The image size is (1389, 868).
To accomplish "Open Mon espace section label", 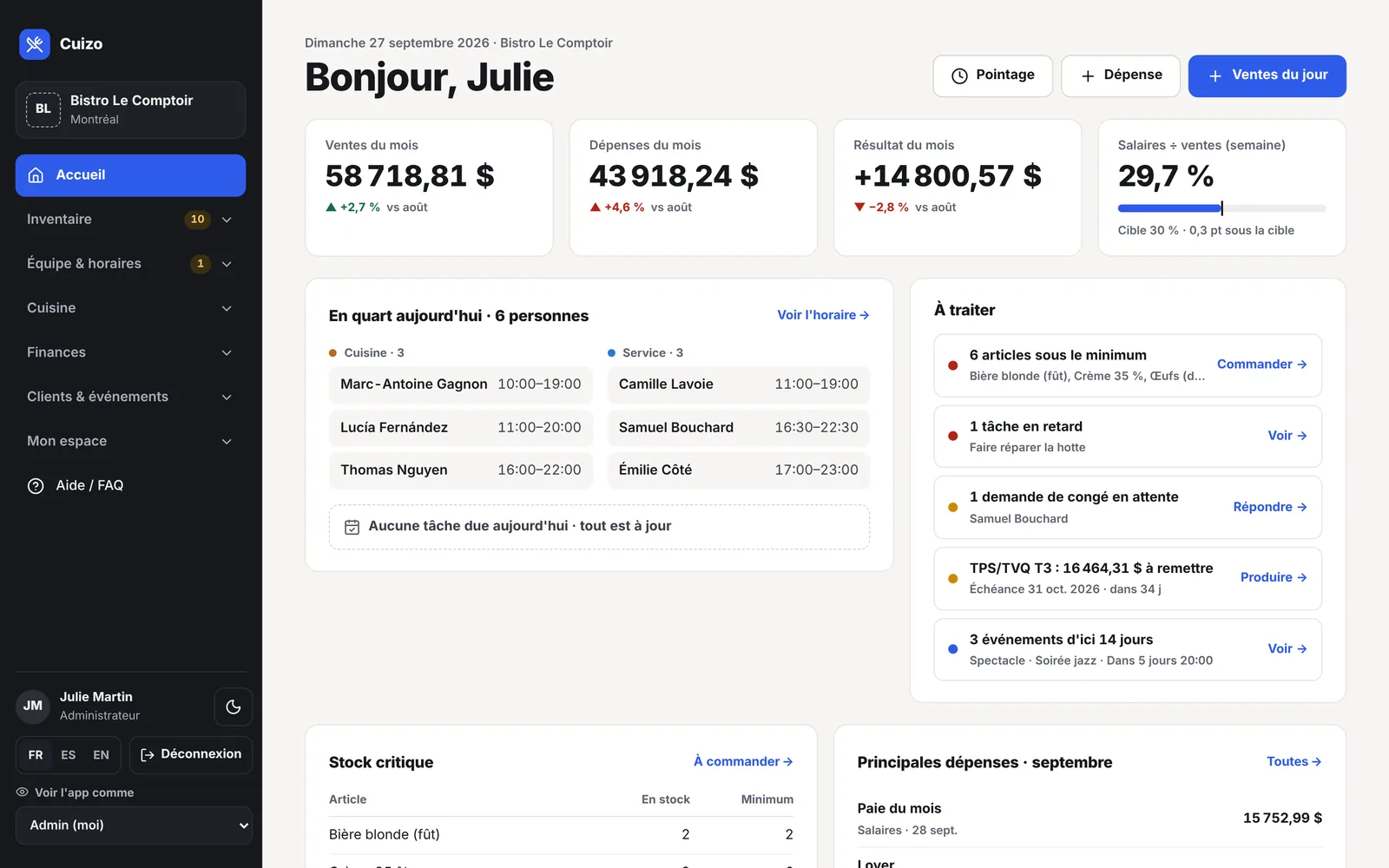I will [x=67, y=441].
